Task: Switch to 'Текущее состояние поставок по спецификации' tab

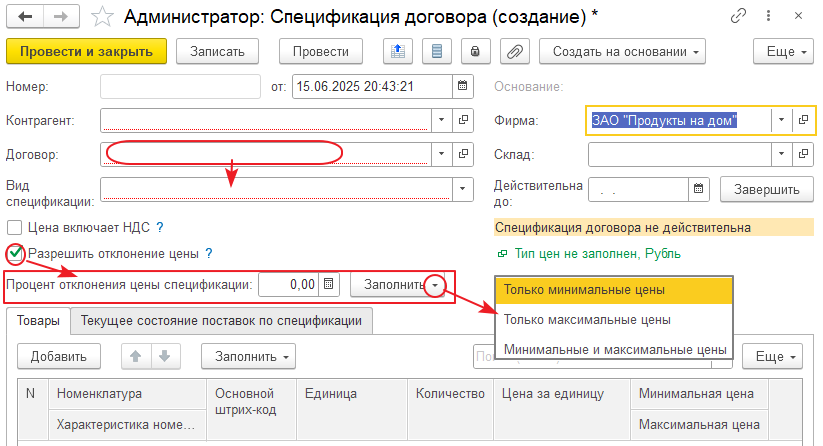Action: [x=221, y=321]
